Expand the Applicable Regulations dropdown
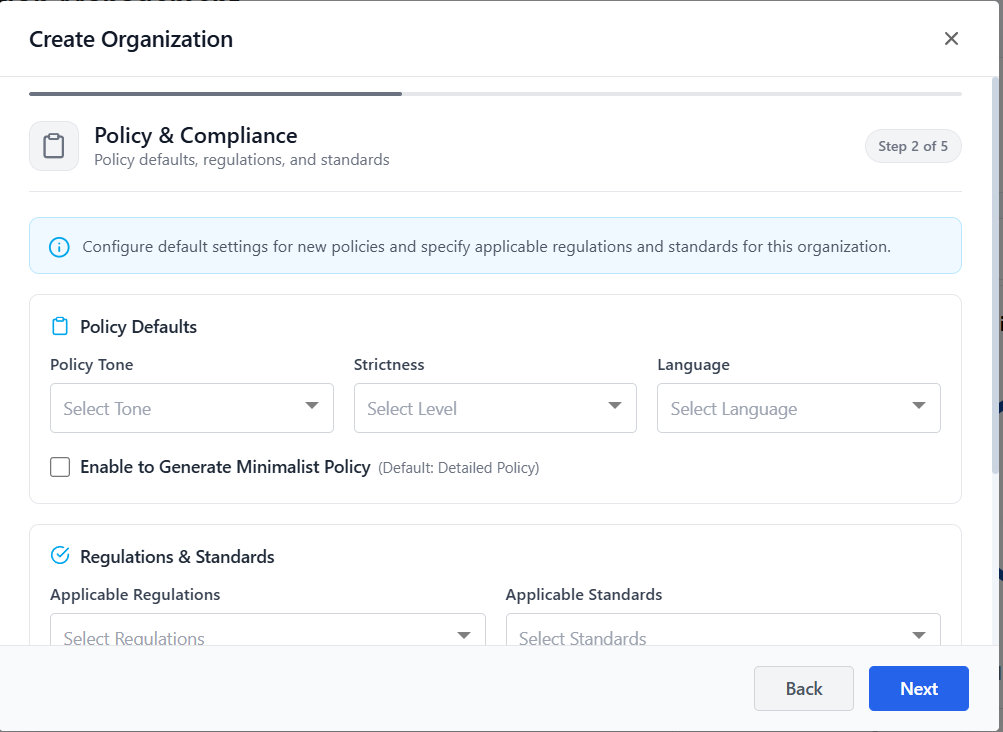The height and width of the screenshot is (732, 1003). click(x=268, y=630)
